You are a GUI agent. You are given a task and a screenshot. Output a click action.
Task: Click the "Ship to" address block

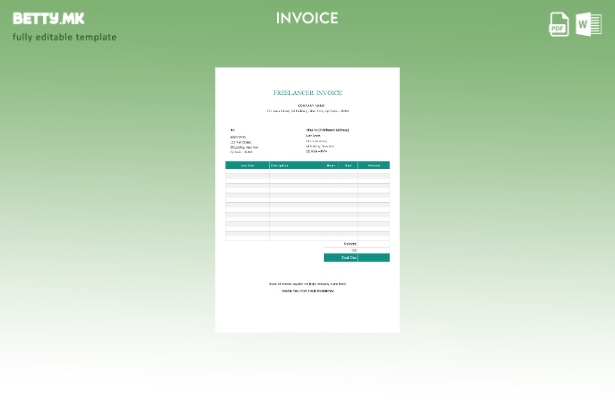pyautogui.click(x=327, y=141)
